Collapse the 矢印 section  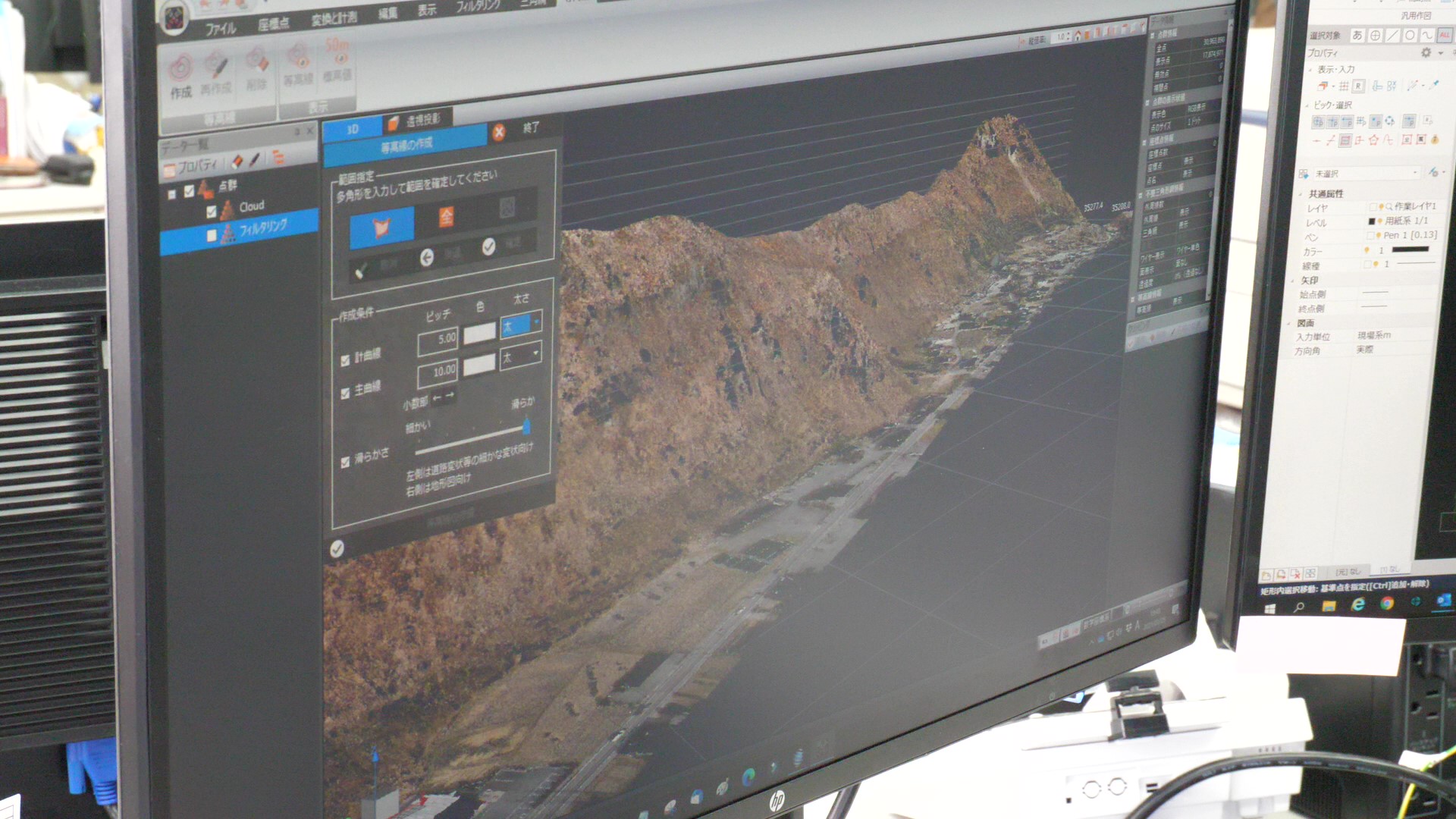[x=1293, y=281]
